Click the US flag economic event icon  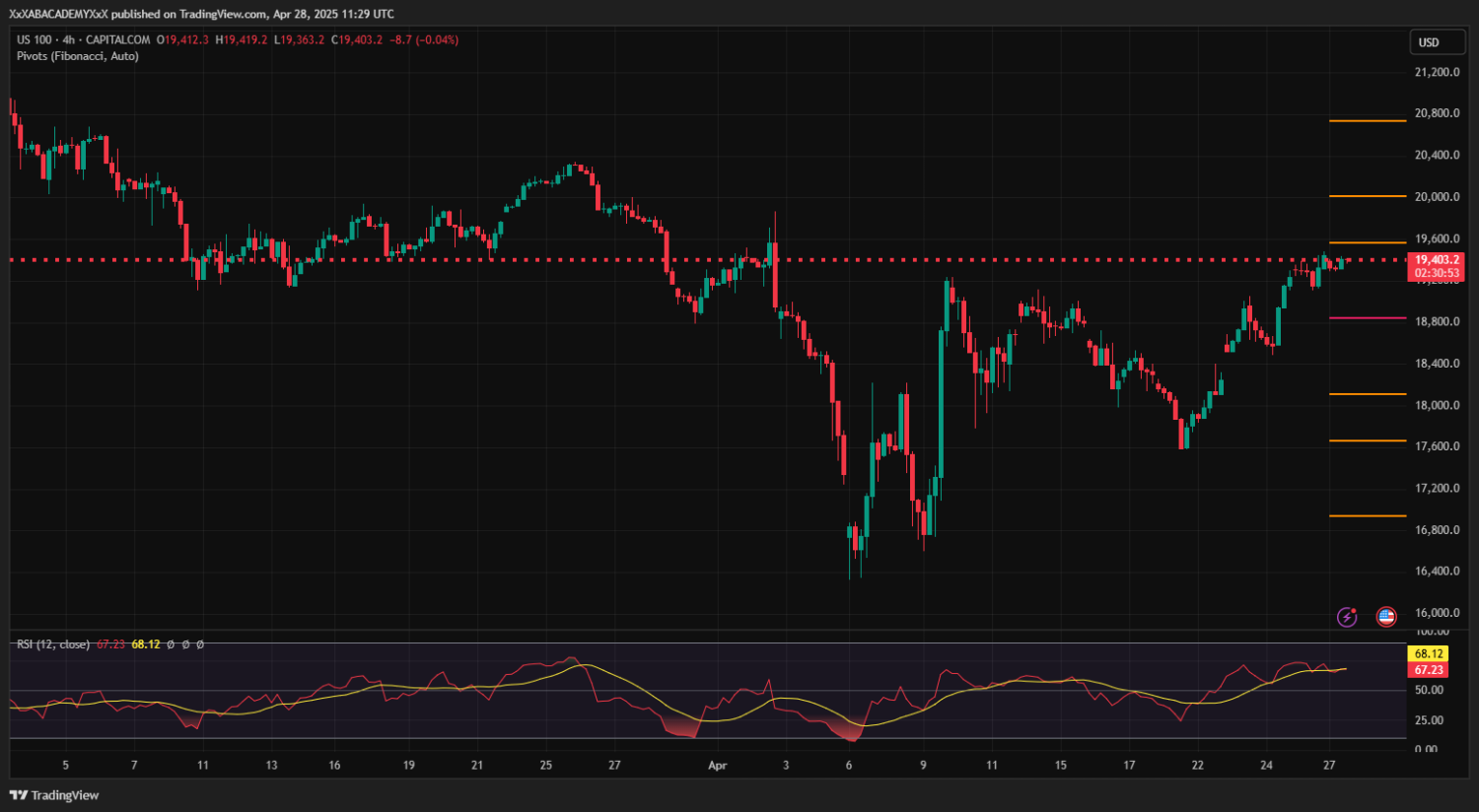[x=1386, y=617]
